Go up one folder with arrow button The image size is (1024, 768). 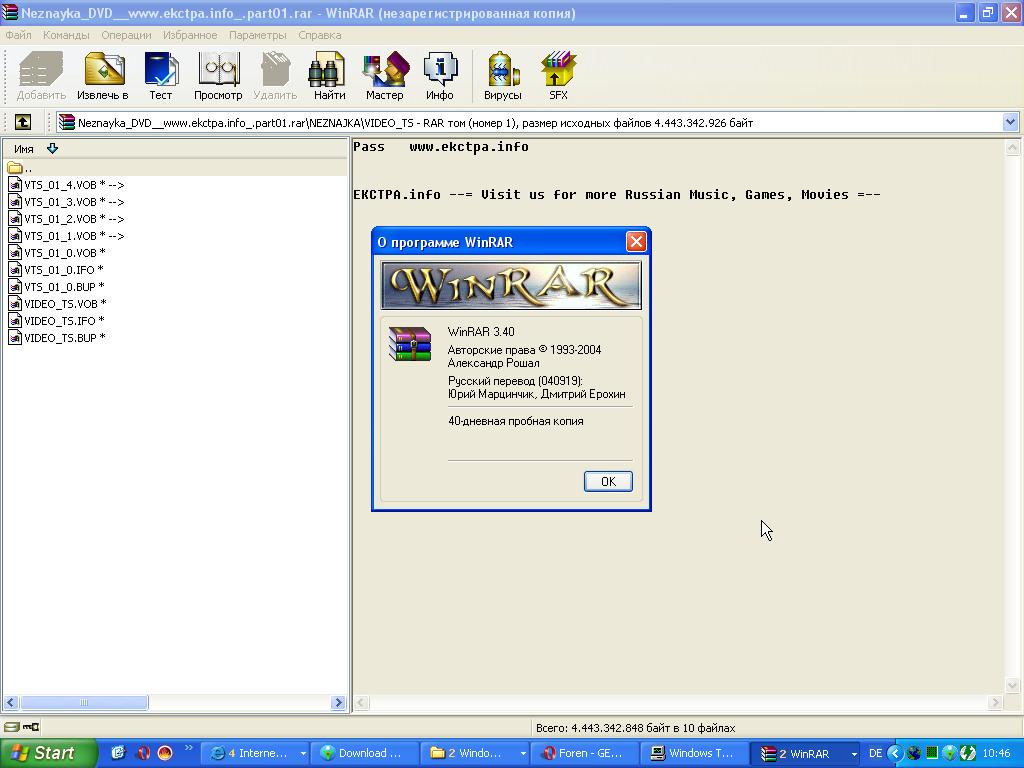(x=23, y=122)
